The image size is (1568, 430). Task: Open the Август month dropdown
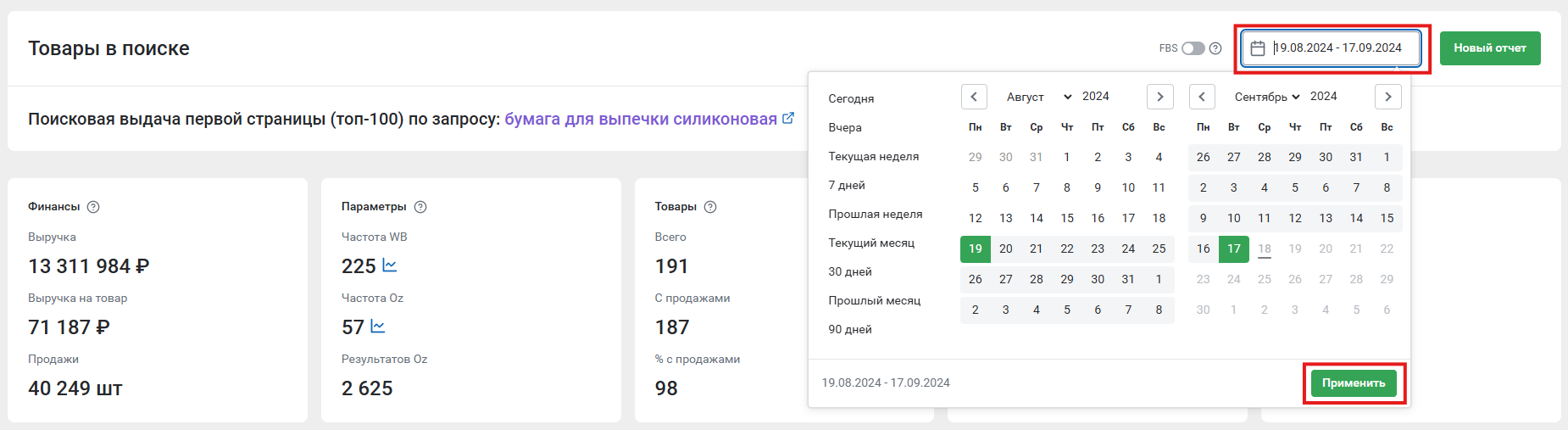[x=1038, y=97]
